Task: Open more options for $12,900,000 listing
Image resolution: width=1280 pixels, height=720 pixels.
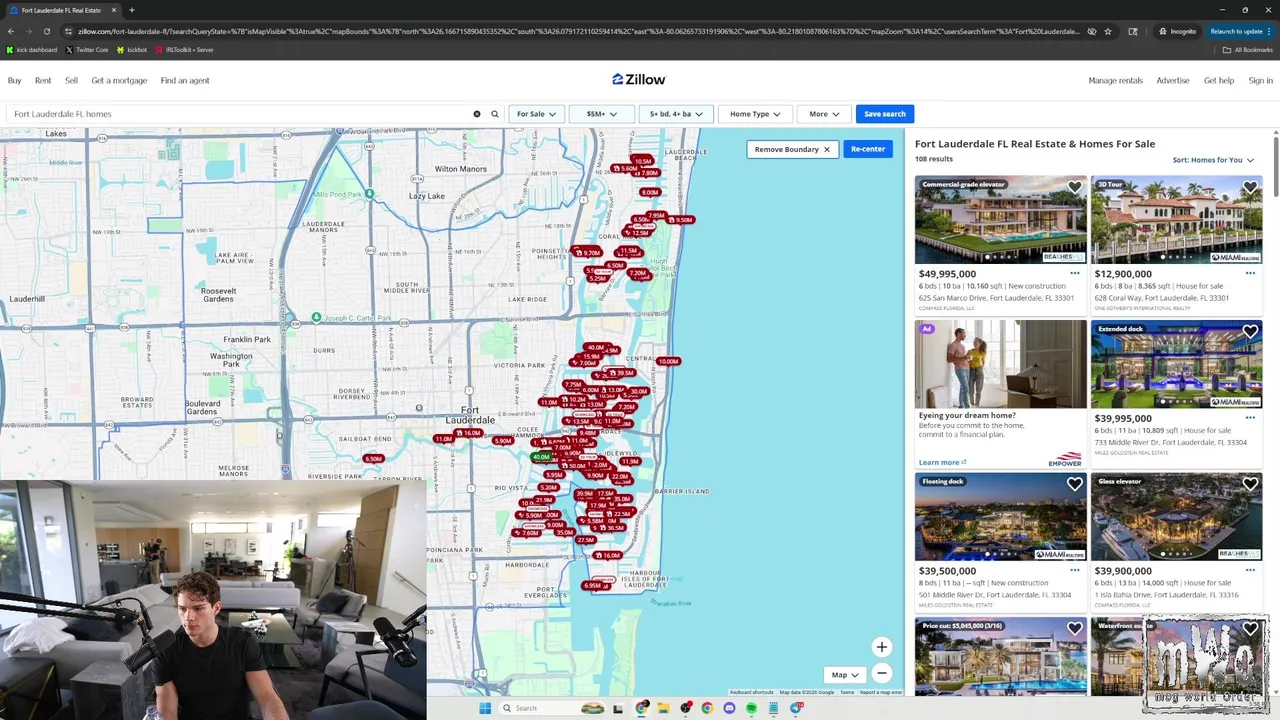Action: tap(1250, 273)
